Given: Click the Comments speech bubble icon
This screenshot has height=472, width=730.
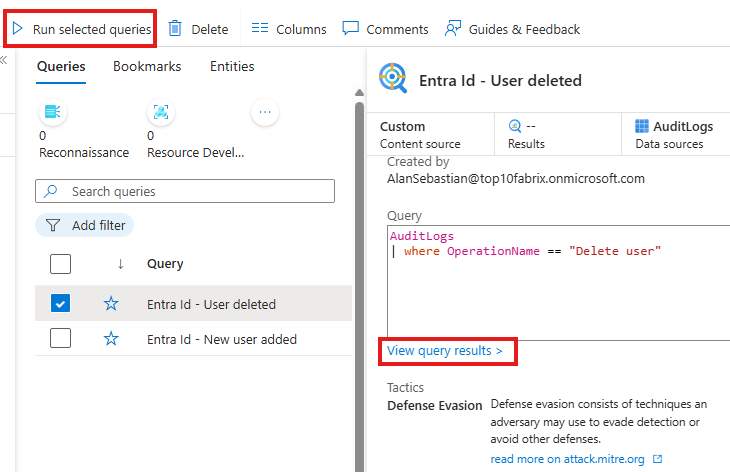Looking at the screenshot, I should (x=350, y=28).
